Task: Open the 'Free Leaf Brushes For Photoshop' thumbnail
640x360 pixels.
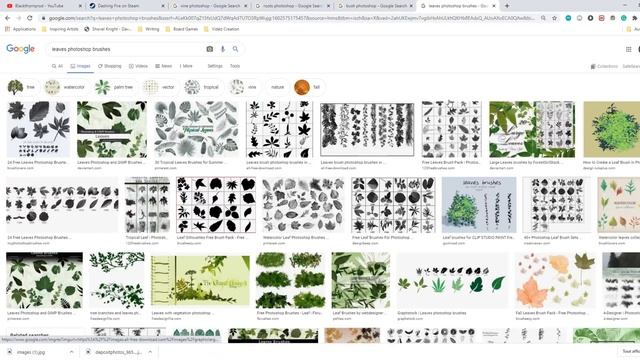Action: tap(393, 205)
